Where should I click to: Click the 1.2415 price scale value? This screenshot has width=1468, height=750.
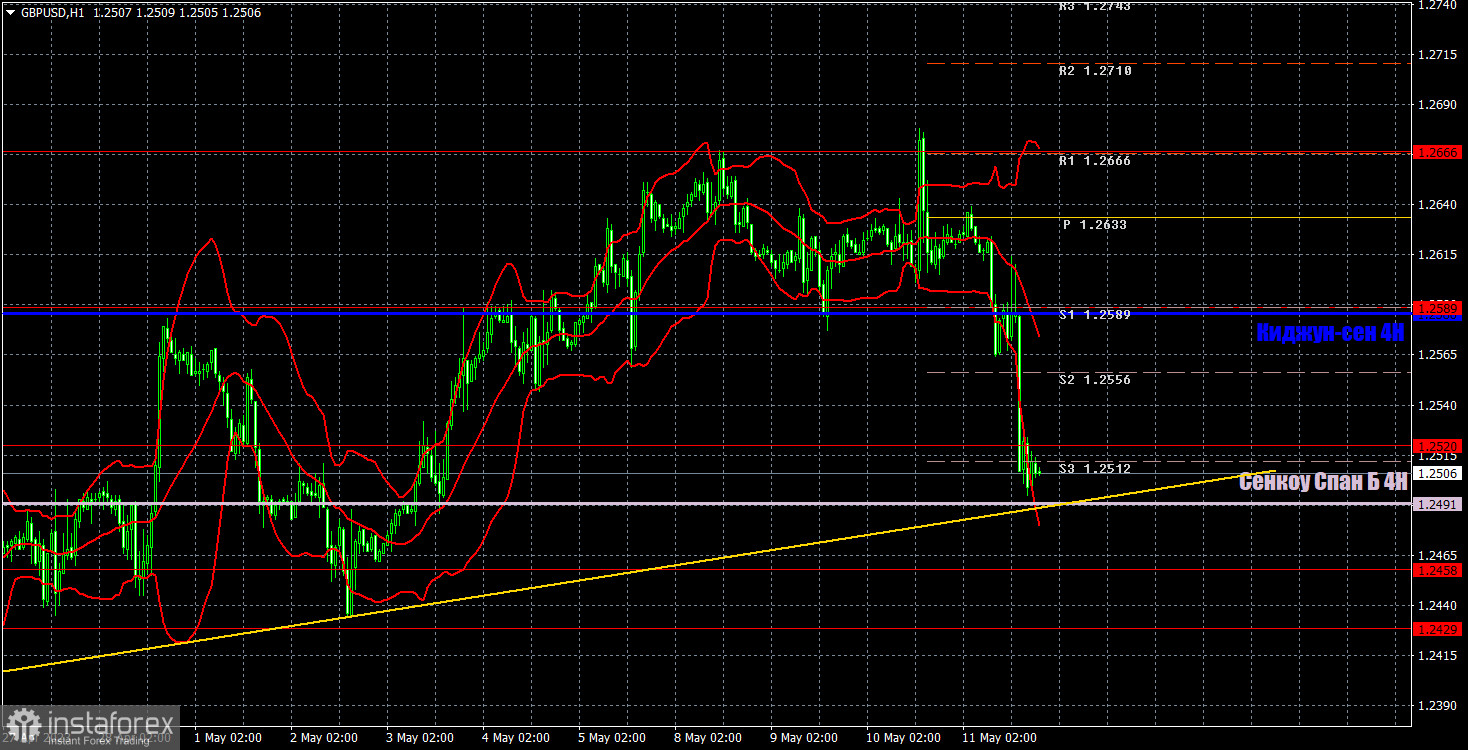pos(1437,655)
